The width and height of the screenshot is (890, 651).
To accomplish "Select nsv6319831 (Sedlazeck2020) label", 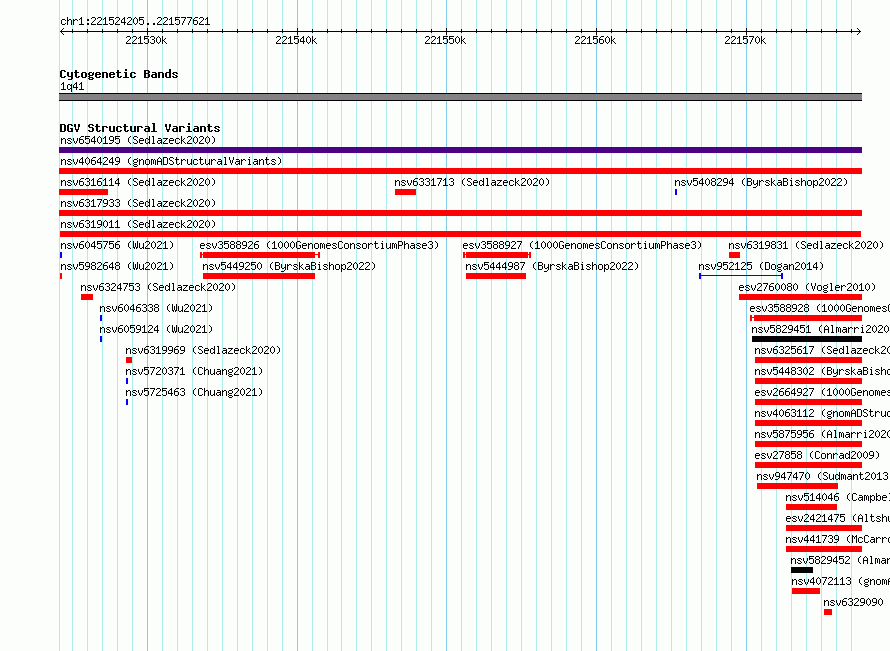I will pos(806,245).
